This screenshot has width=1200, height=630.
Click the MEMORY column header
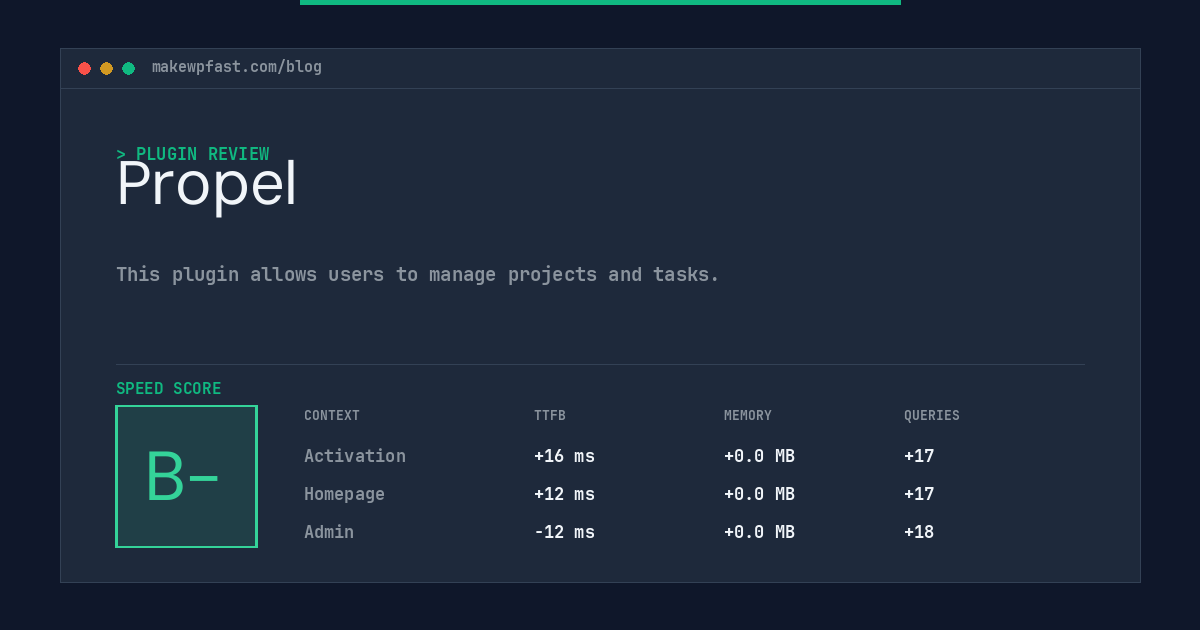(748, 416)
